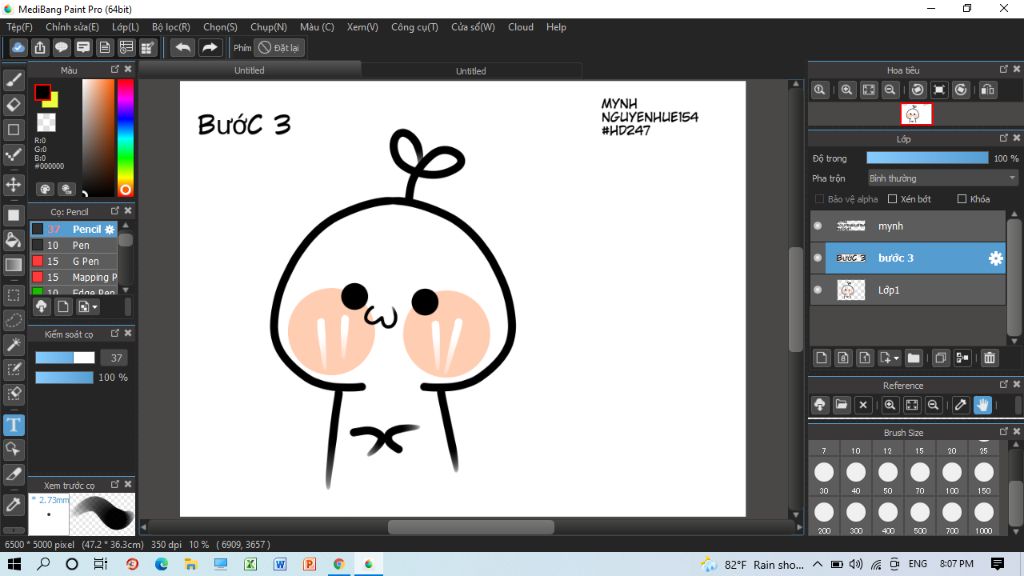The image size is (1024, 576).
Task: Select the Eraser tool
Action: tap(14, 104)
